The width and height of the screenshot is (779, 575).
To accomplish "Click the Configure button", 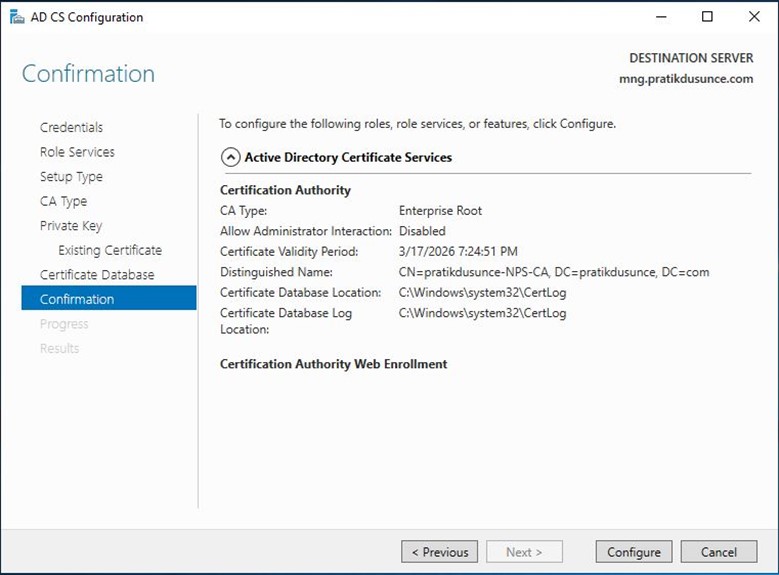I will click(x=633, y=552).
